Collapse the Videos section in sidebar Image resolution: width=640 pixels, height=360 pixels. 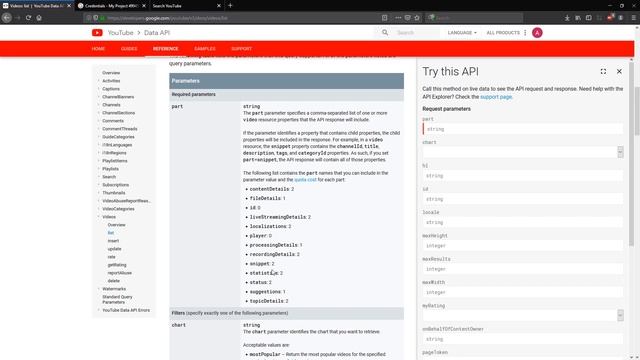(x=99, y=217)
